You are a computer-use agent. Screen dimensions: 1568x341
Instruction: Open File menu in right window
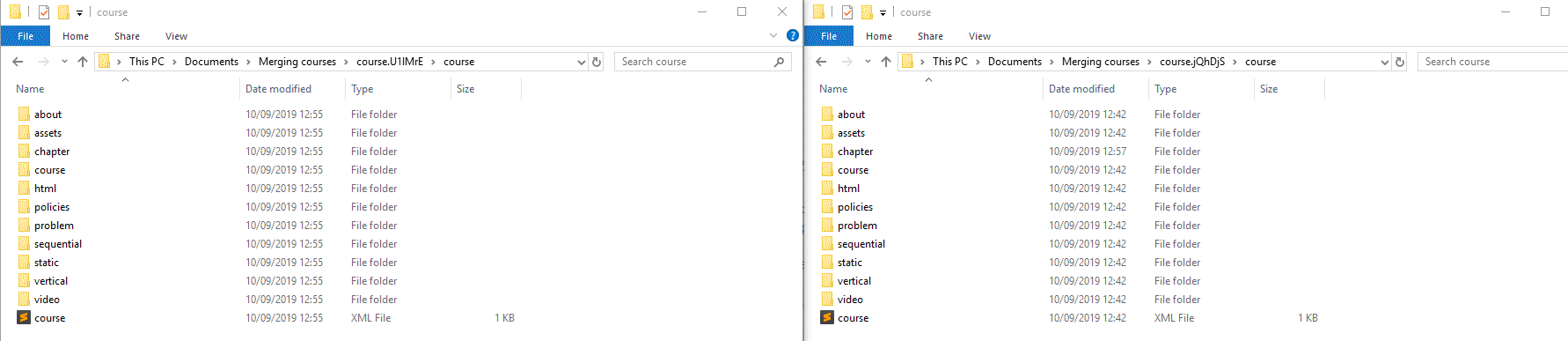tap(829, 36)
